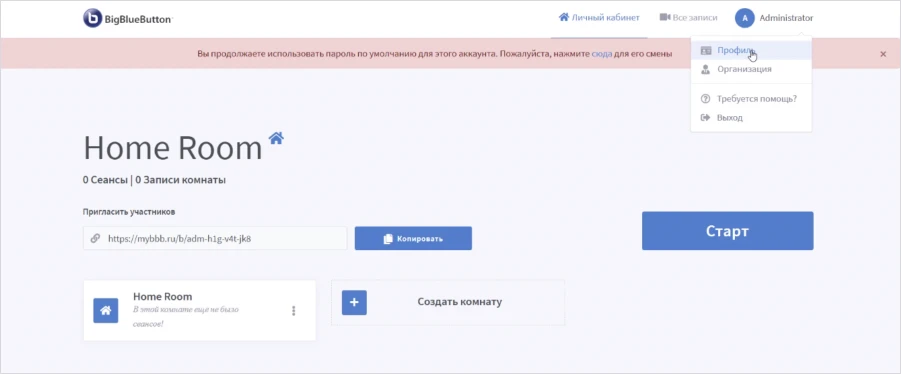Image resolution: width=901 pixels, height=374 pixels.
Task: Click the Administrator avatar circle
Action: [x=745, y=18]
